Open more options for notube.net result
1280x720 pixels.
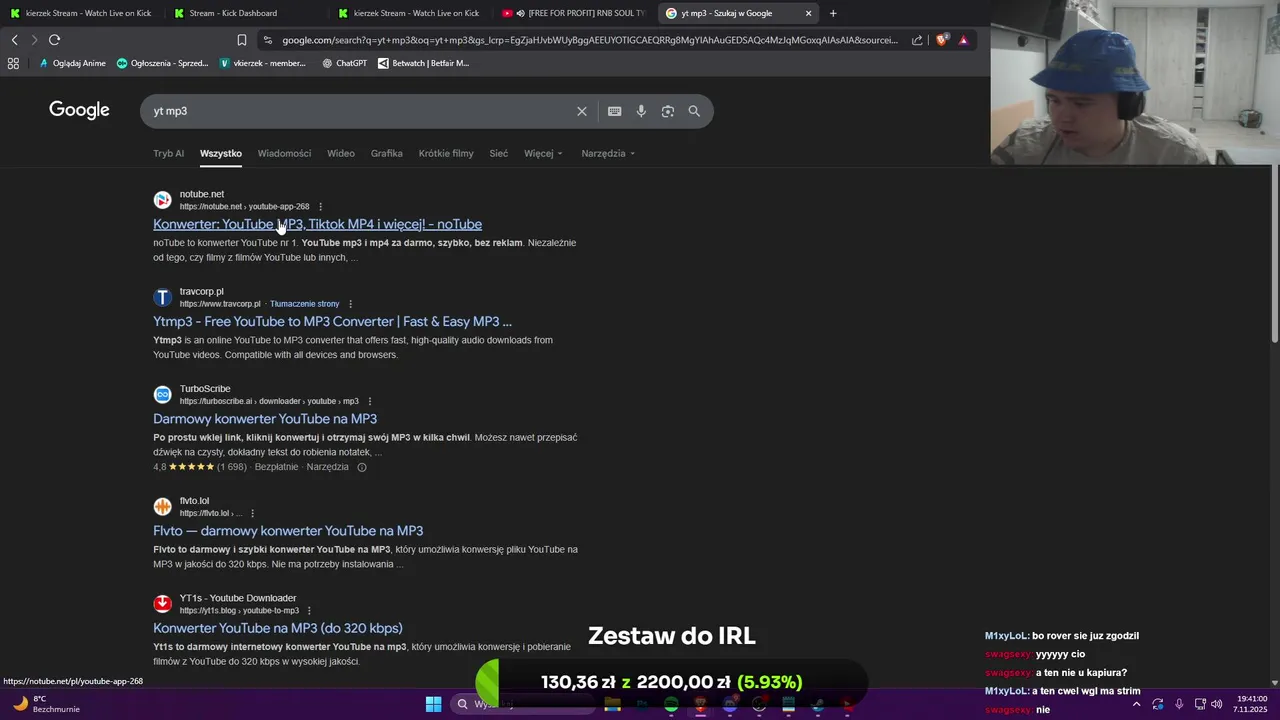[x=321, y=207]
